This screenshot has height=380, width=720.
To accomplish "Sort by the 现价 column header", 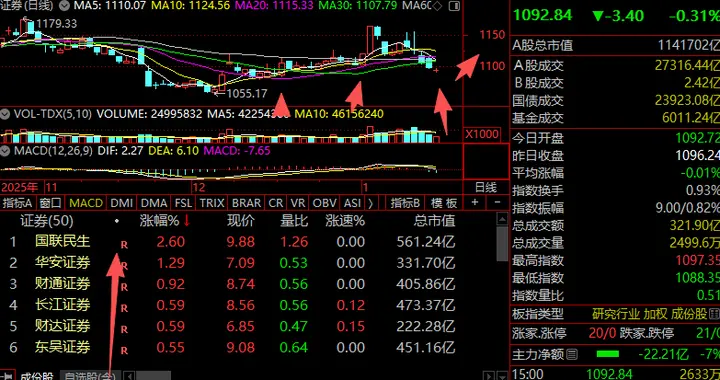I will pyautogui.click(x=241, y=221).
